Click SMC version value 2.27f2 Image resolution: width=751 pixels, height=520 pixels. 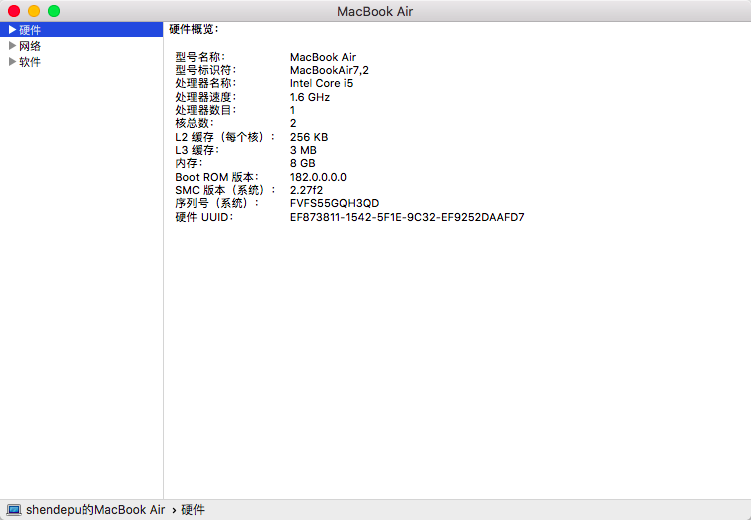tap(307, 190)
